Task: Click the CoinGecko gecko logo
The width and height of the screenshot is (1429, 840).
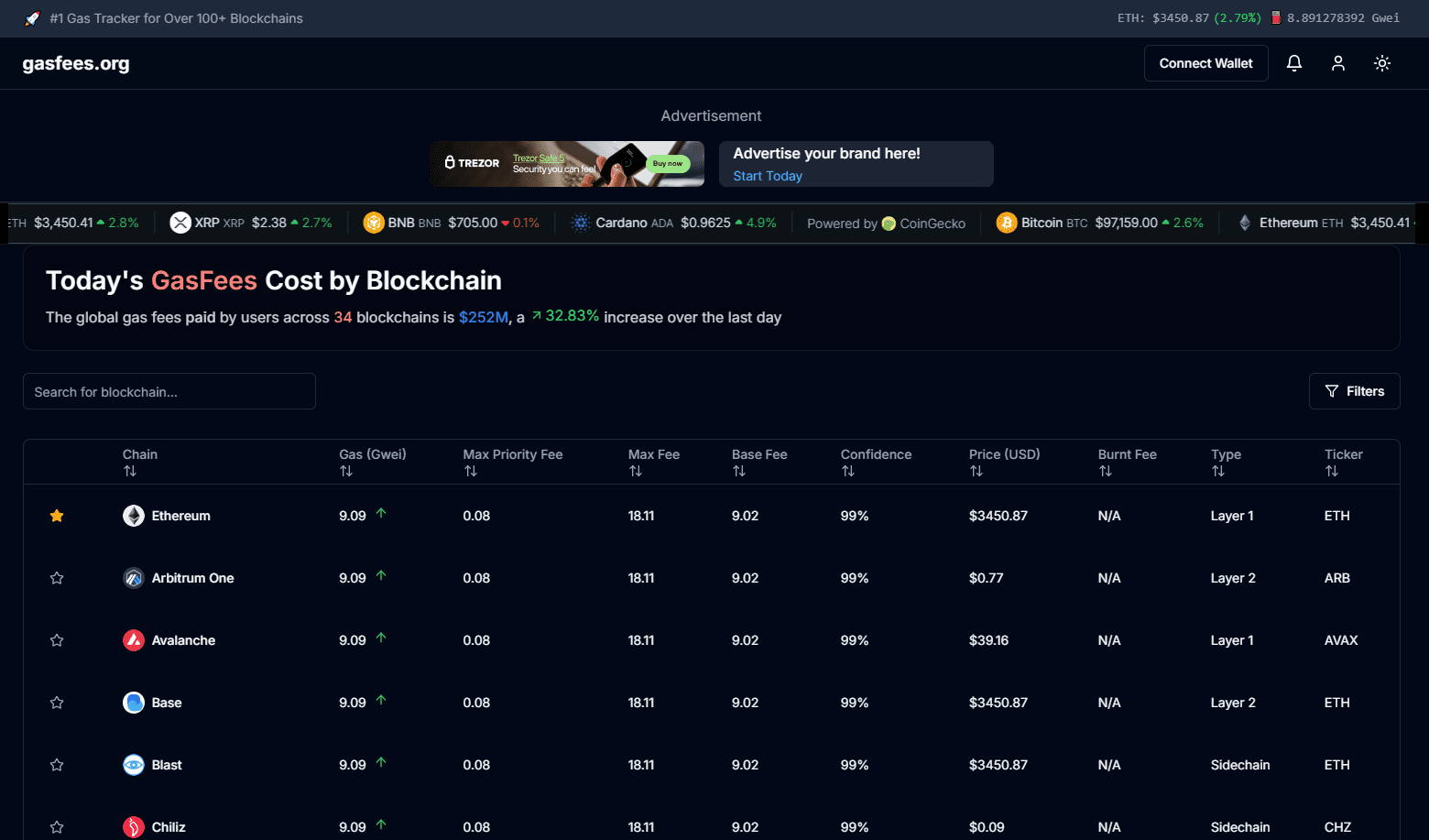Action: (889, 224)
